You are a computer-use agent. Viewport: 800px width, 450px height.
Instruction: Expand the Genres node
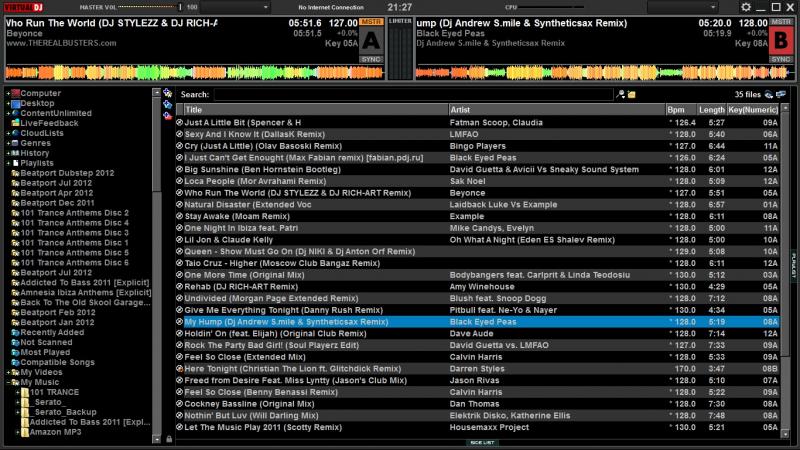coord(8,143)
